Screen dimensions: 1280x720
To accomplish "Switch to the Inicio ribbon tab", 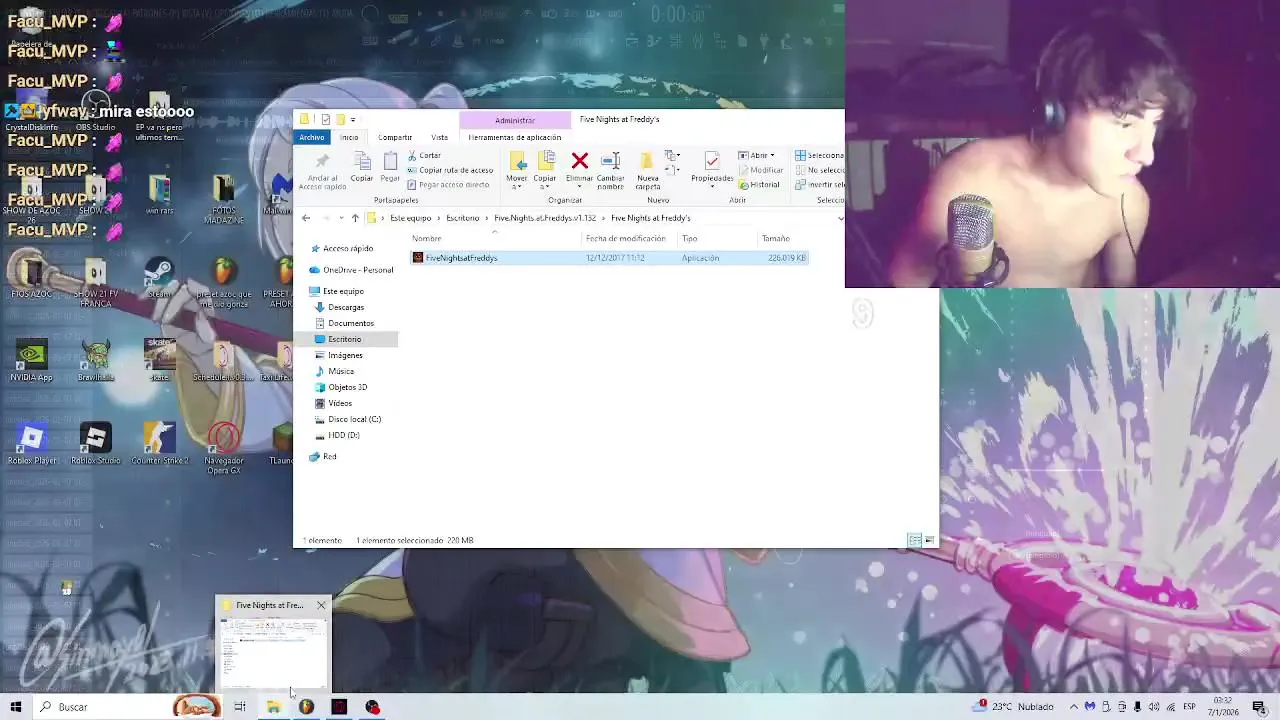I will pos(349,137).
